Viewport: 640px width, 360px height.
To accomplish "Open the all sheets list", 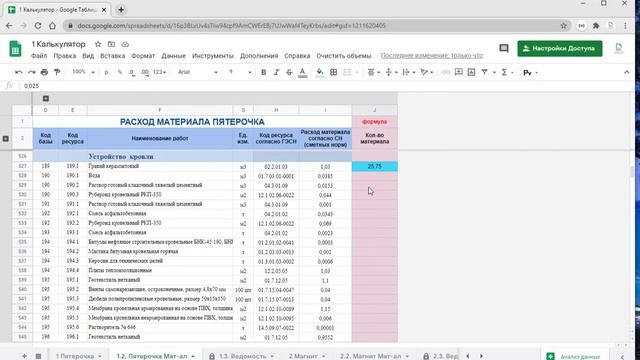I will coord(38,356).
